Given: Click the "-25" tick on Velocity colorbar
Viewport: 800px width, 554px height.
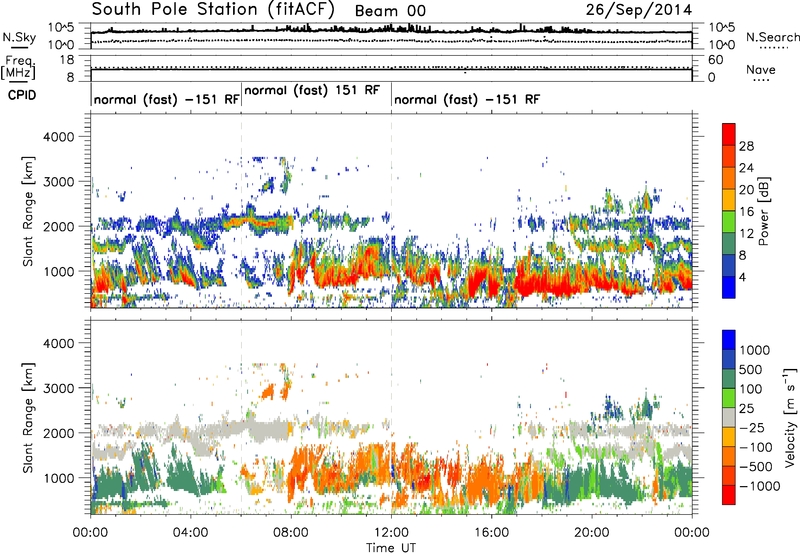Looking at the screenshot, I should (x=751, y=428).
